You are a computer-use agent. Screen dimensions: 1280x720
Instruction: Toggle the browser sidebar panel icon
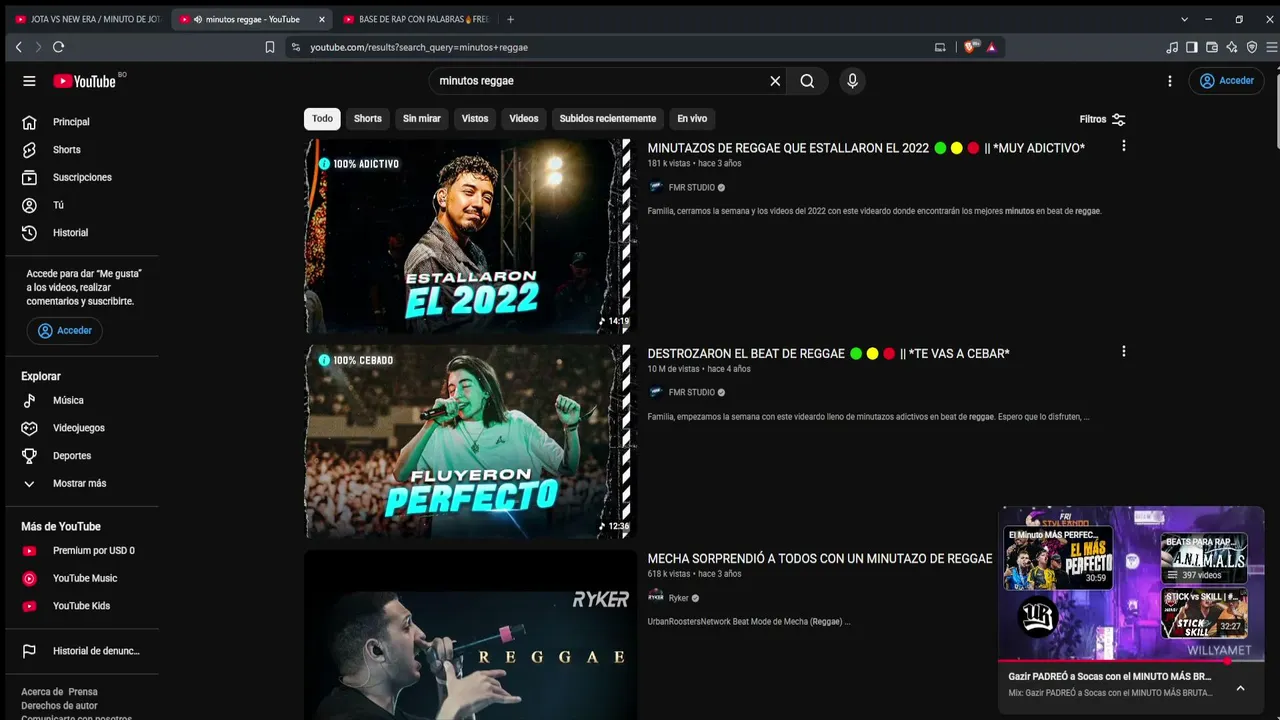coord(1192,47)
